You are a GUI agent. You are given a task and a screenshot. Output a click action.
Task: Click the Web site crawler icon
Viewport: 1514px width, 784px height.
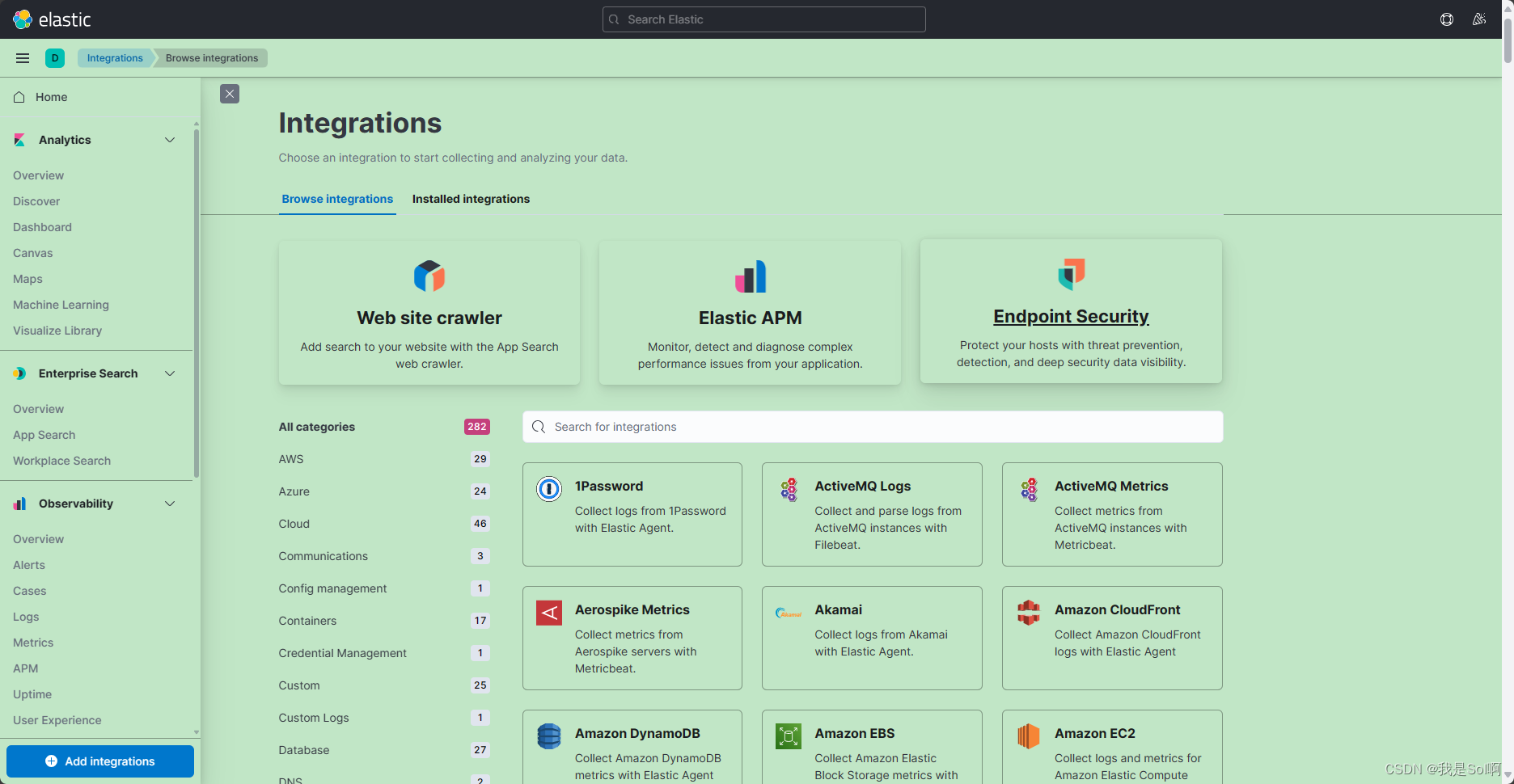coord(429,276)
